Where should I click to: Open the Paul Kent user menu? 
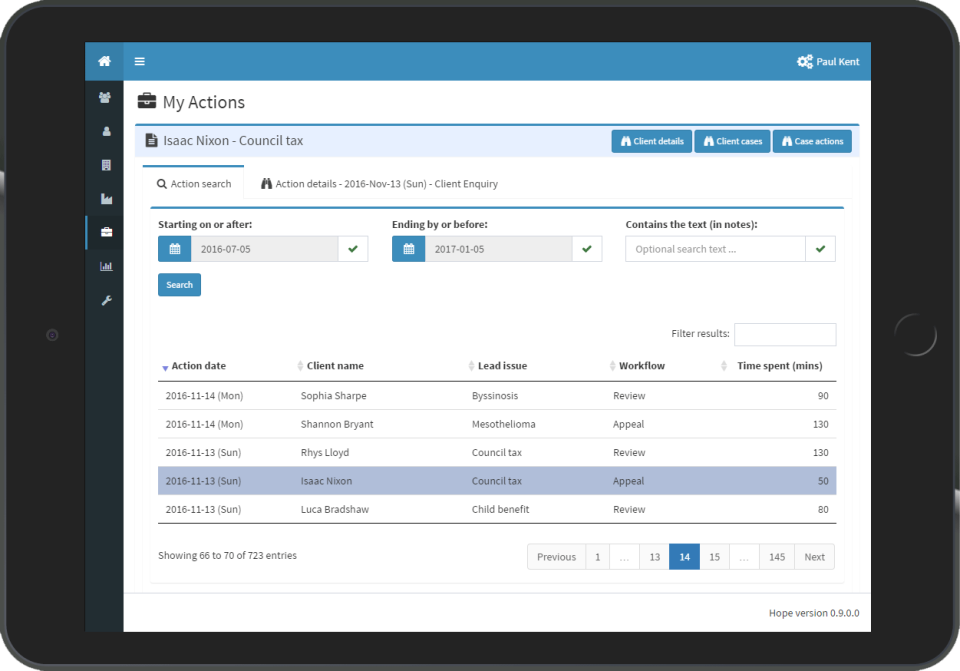click(x=827, y=62)
